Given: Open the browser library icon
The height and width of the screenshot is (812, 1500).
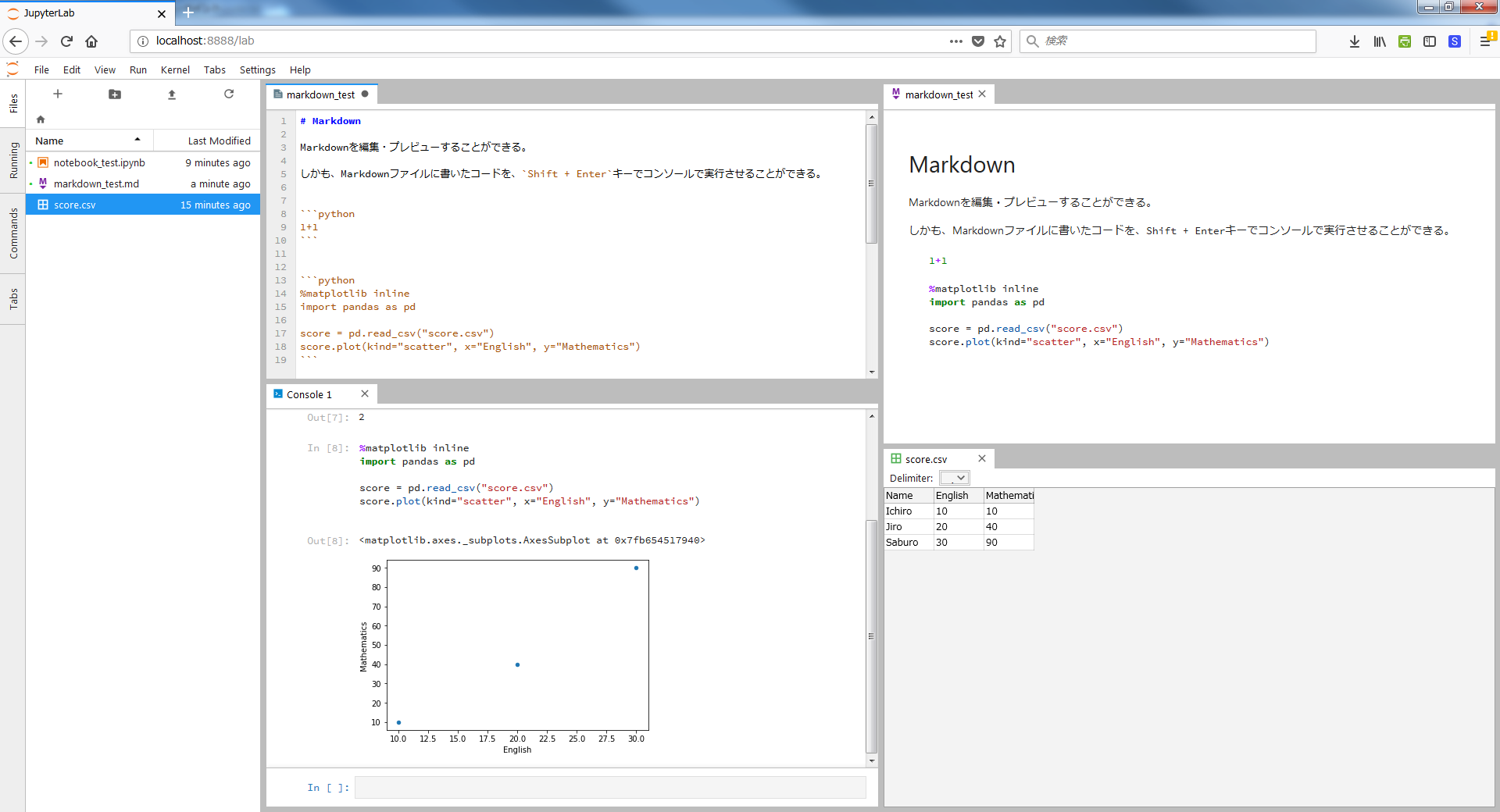Looking at the screenshot, I should point(1380,41).
